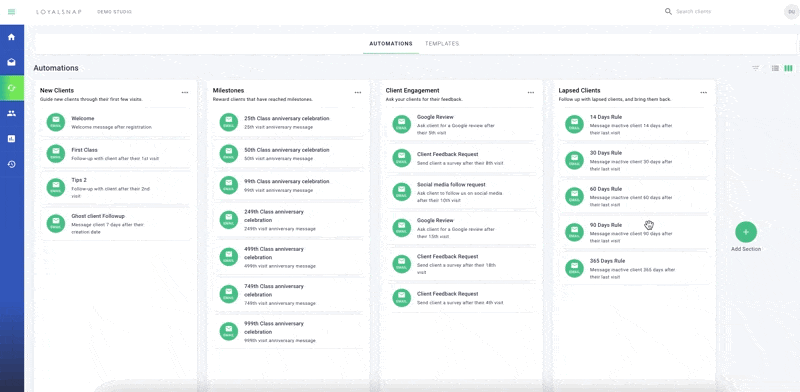Click the email icon for Welcome

56,122
